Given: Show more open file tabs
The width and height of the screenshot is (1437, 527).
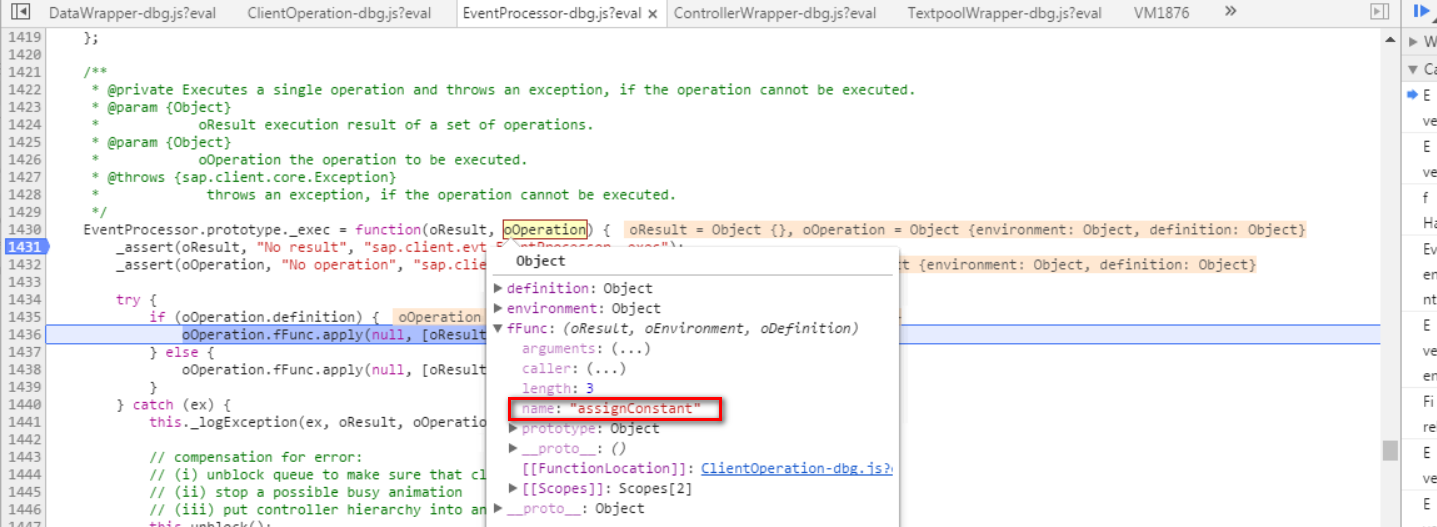Looking at the screenshot, I should [x=1230, y=11].
